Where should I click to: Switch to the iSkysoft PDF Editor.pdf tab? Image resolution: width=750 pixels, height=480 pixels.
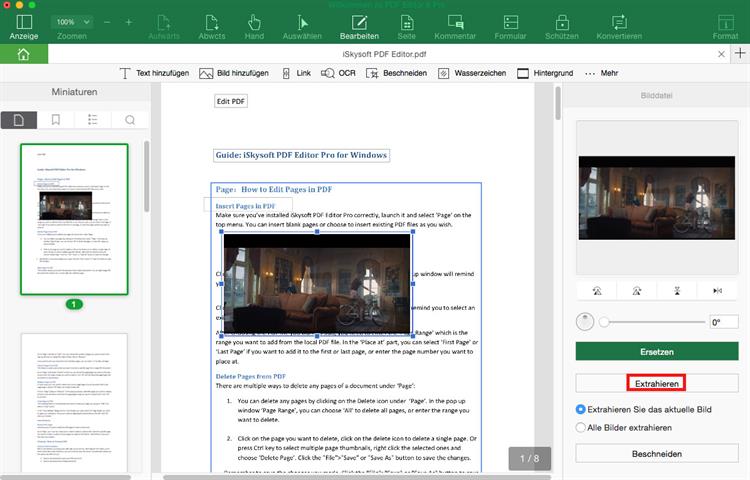pyautogui.click(x=384, y=54)
